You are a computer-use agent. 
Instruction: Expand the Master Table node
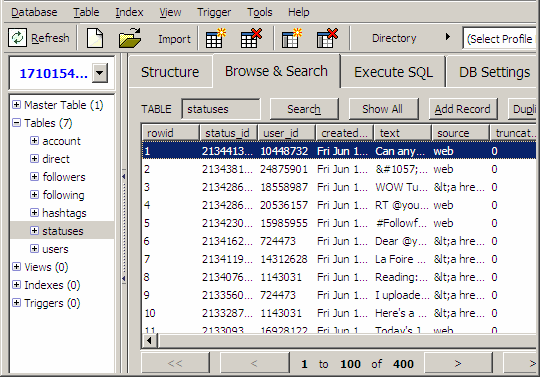point(16,104)
